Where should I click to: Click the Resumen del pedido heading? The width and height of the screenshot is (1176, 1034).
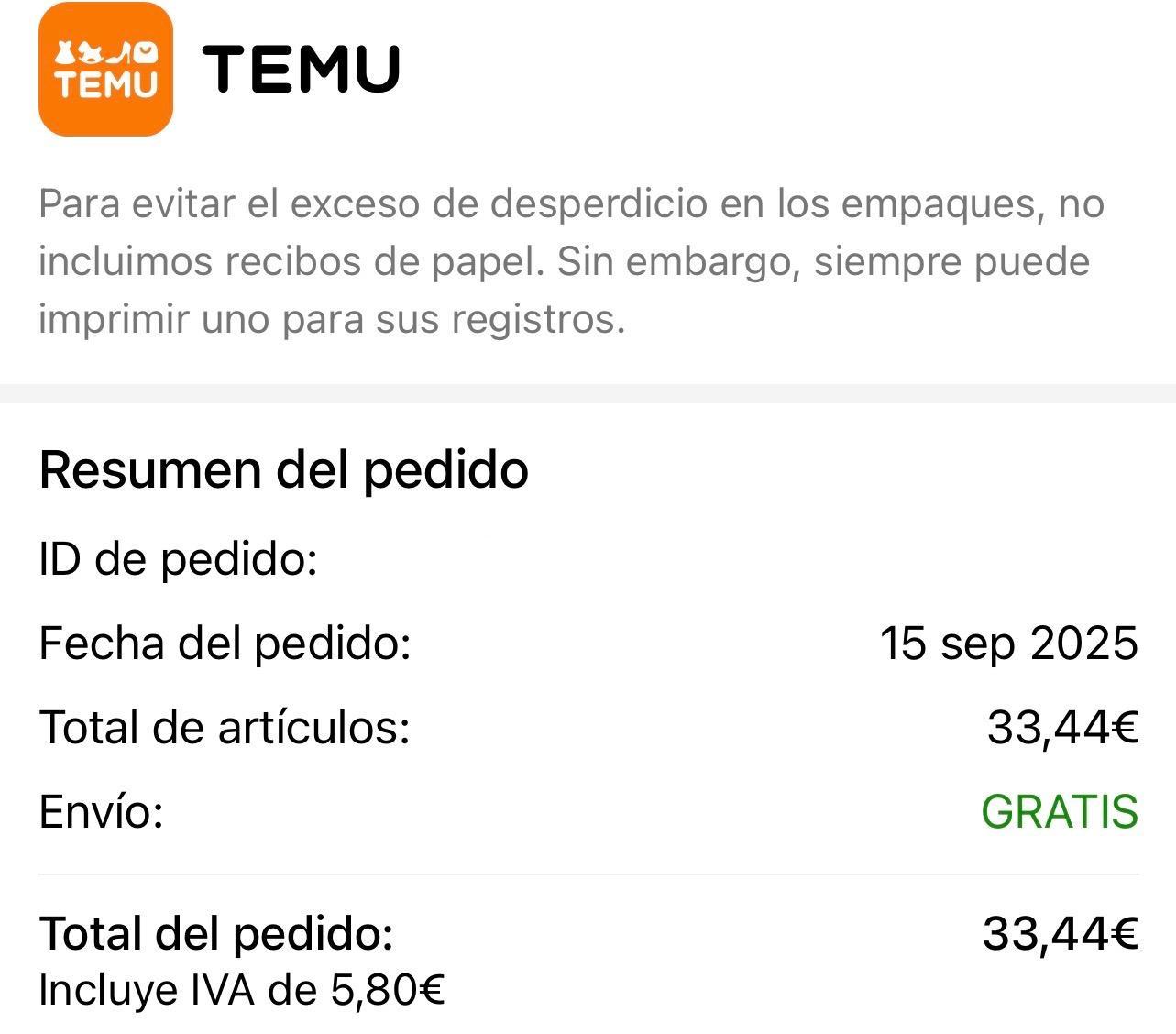284,469
